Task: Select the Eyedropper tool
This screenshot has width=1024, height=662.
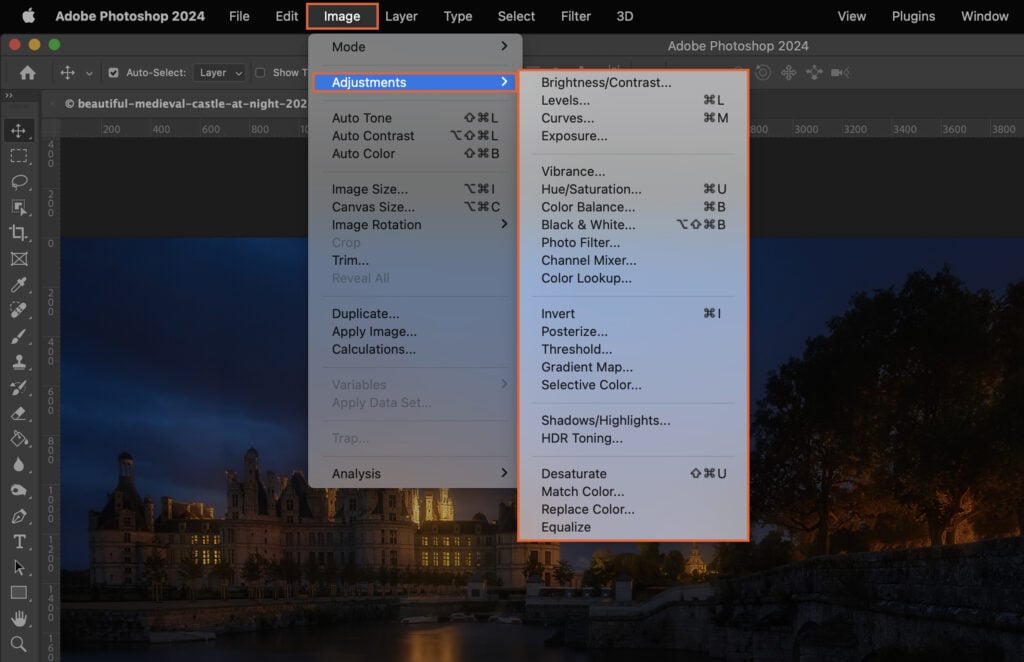Action: tap(20, 287)
